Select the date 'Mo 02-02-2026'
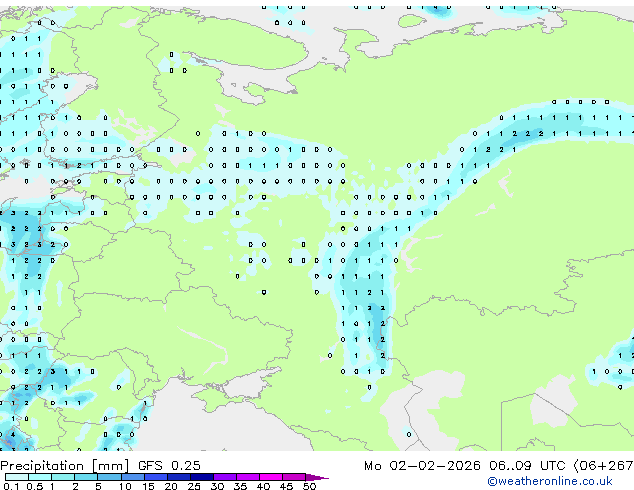 click(422, 466)
